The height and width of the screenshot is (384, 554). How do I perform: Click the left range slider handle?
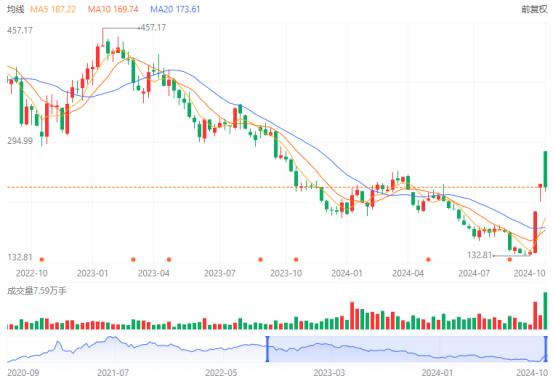tap(267, 349)
